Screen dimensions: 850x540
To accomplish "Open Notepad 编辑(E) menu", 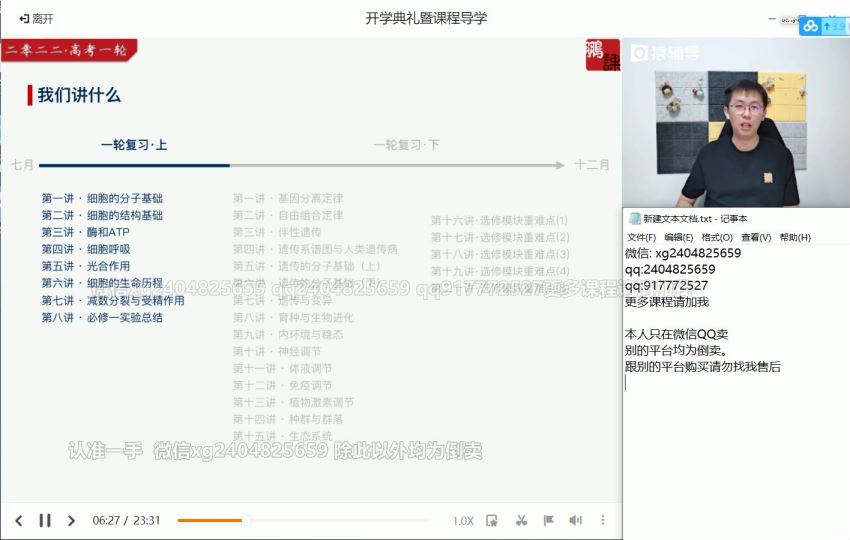I will (679, 237).
